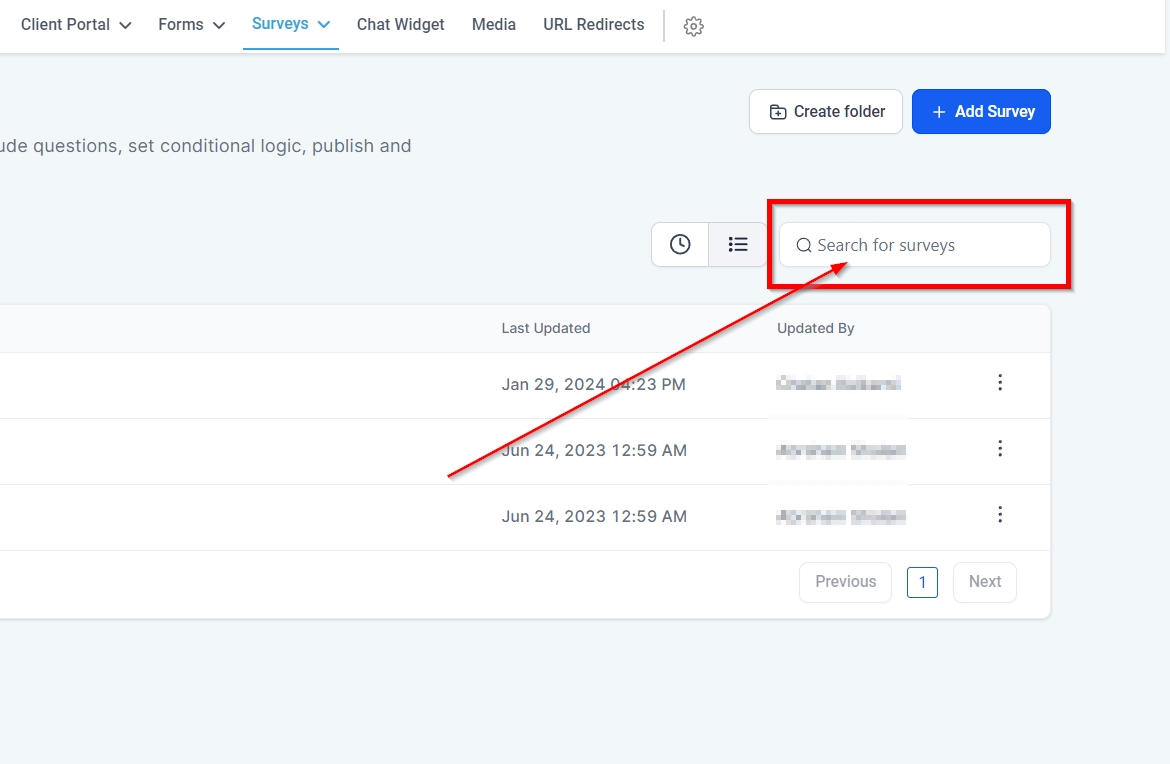Focus the Search for surveys field
The width and height of the screenshot is (1170, 764).
point(925,245)
